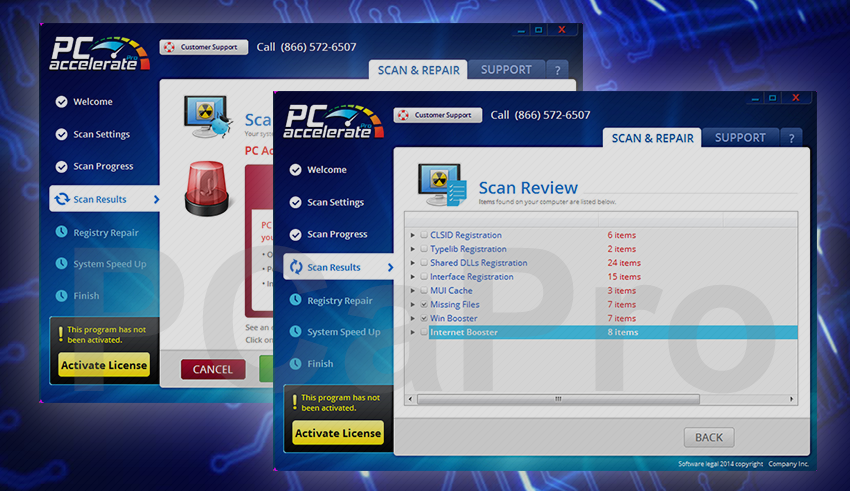Click the clock icon beside back window Finish
850x491 pixels.
click(x=61, y=295)
